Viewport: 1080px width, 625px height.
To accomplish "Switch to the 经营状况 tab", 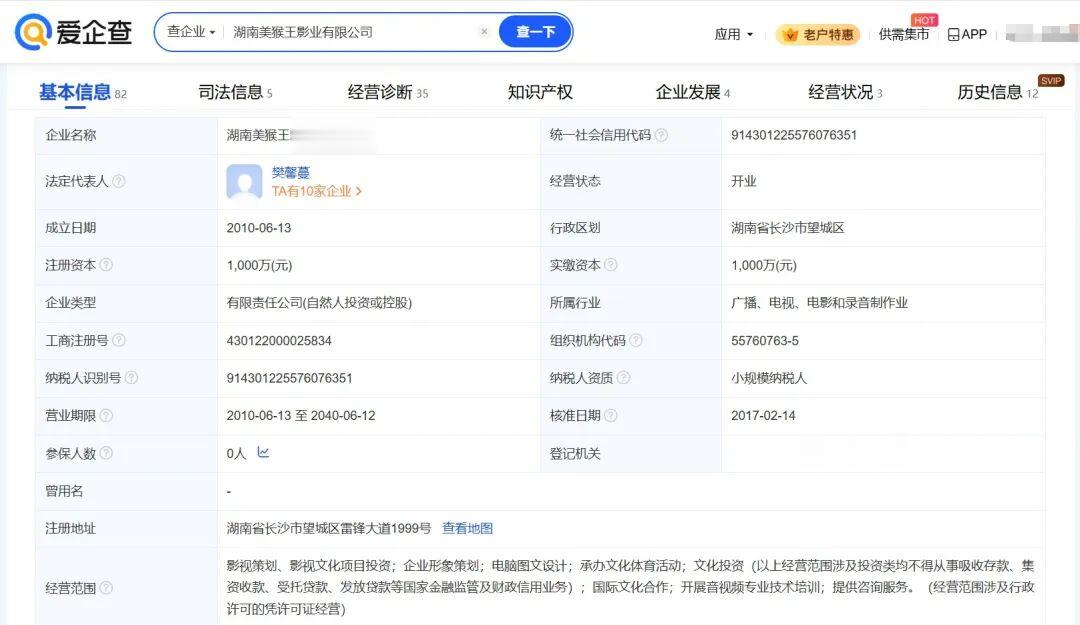I will click(845, 92).
